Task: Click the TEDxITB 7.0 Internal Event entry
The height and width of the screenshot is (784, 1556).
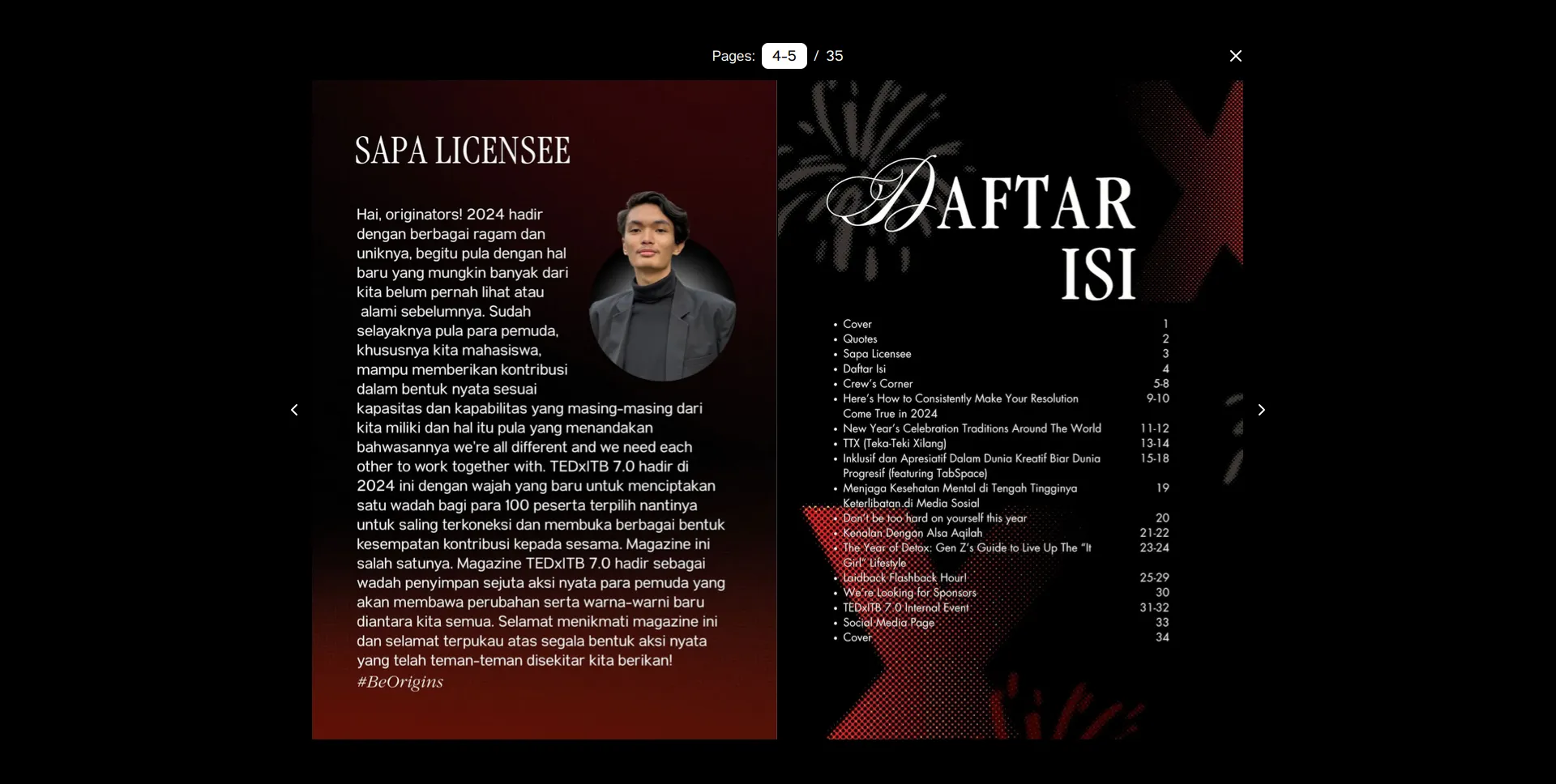Action: pyautogui.click(x=904, y=607)
